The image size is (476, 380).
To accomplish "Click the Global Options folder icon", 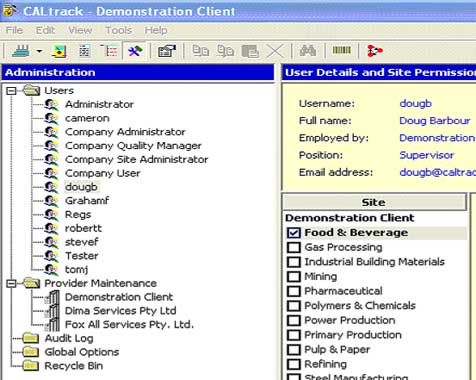I will (31, 352).
